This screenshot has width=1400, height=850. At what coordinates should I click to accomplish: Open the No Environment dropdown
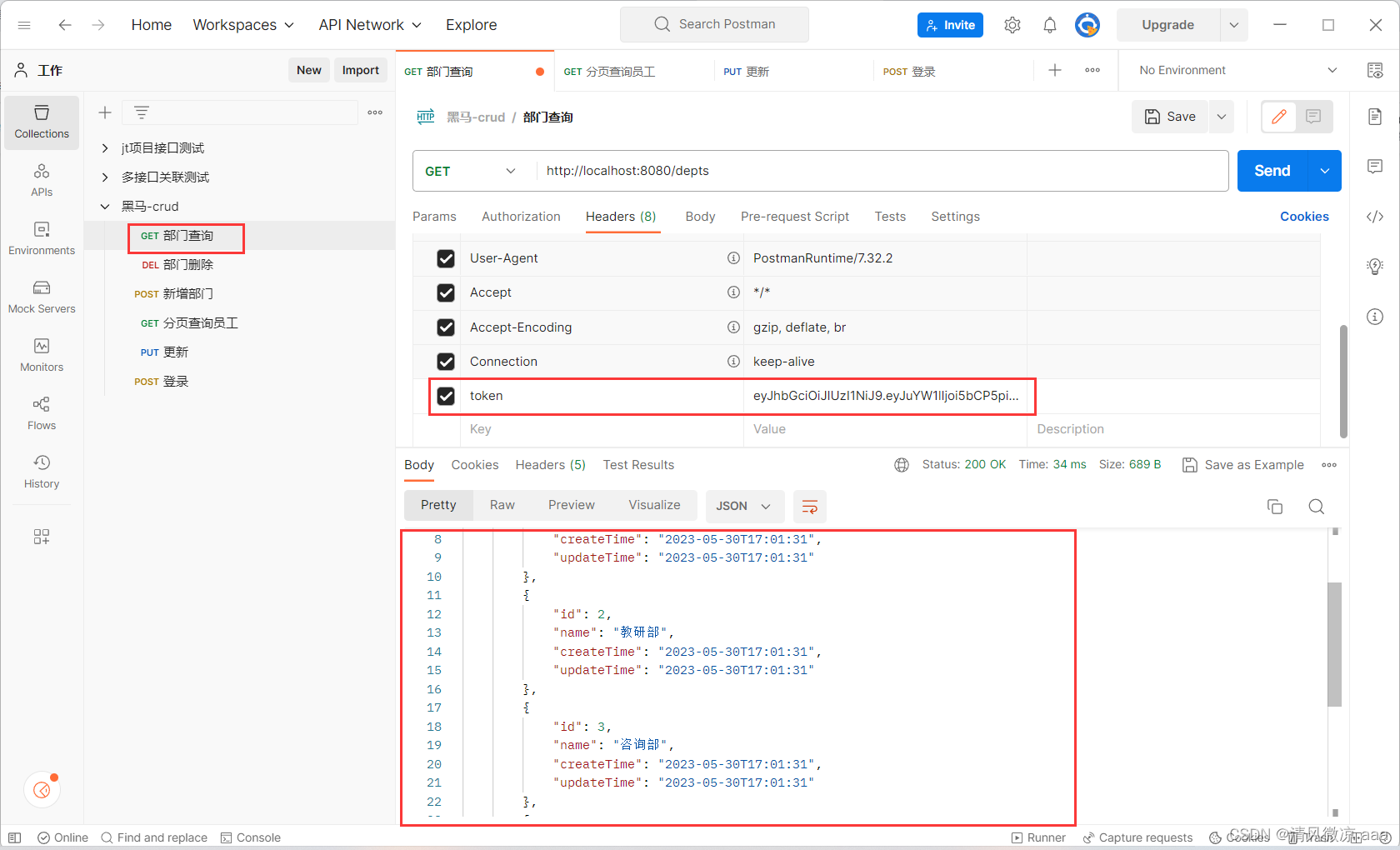[x=1237, y=70]
